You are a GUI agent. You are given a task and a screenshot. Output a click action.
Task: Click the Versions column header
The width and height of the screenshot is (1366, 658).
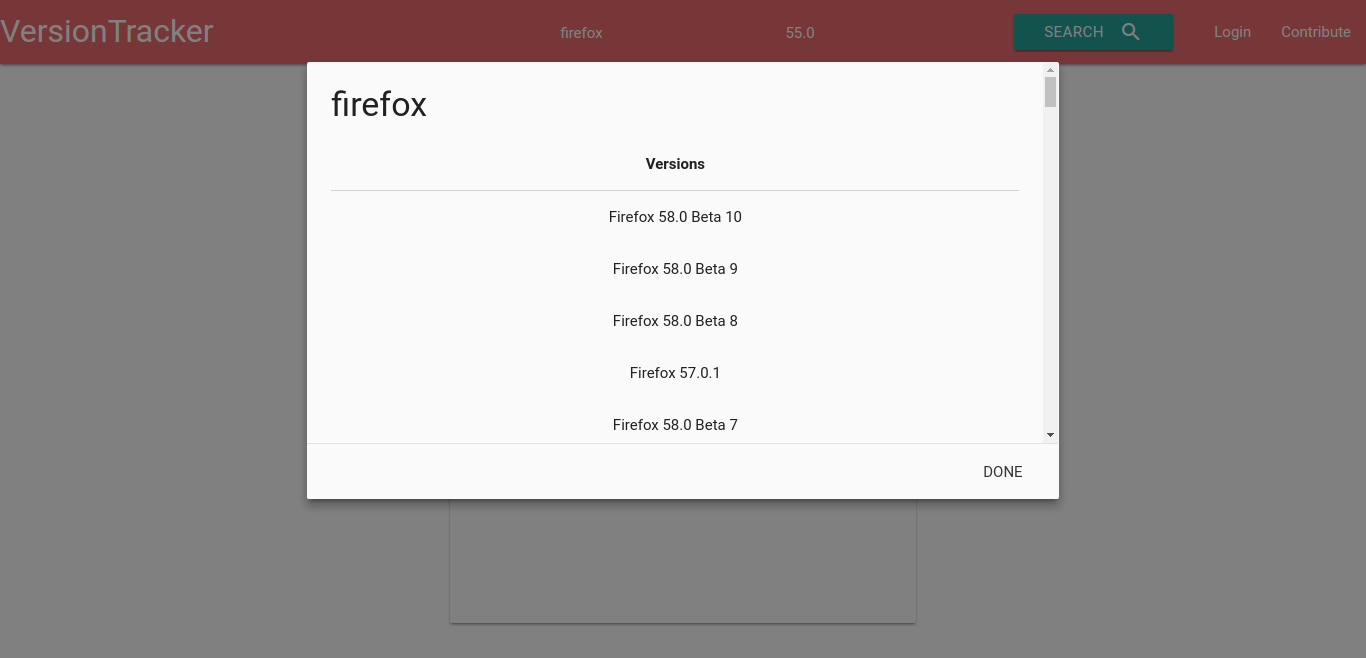(x=675, y=164)
